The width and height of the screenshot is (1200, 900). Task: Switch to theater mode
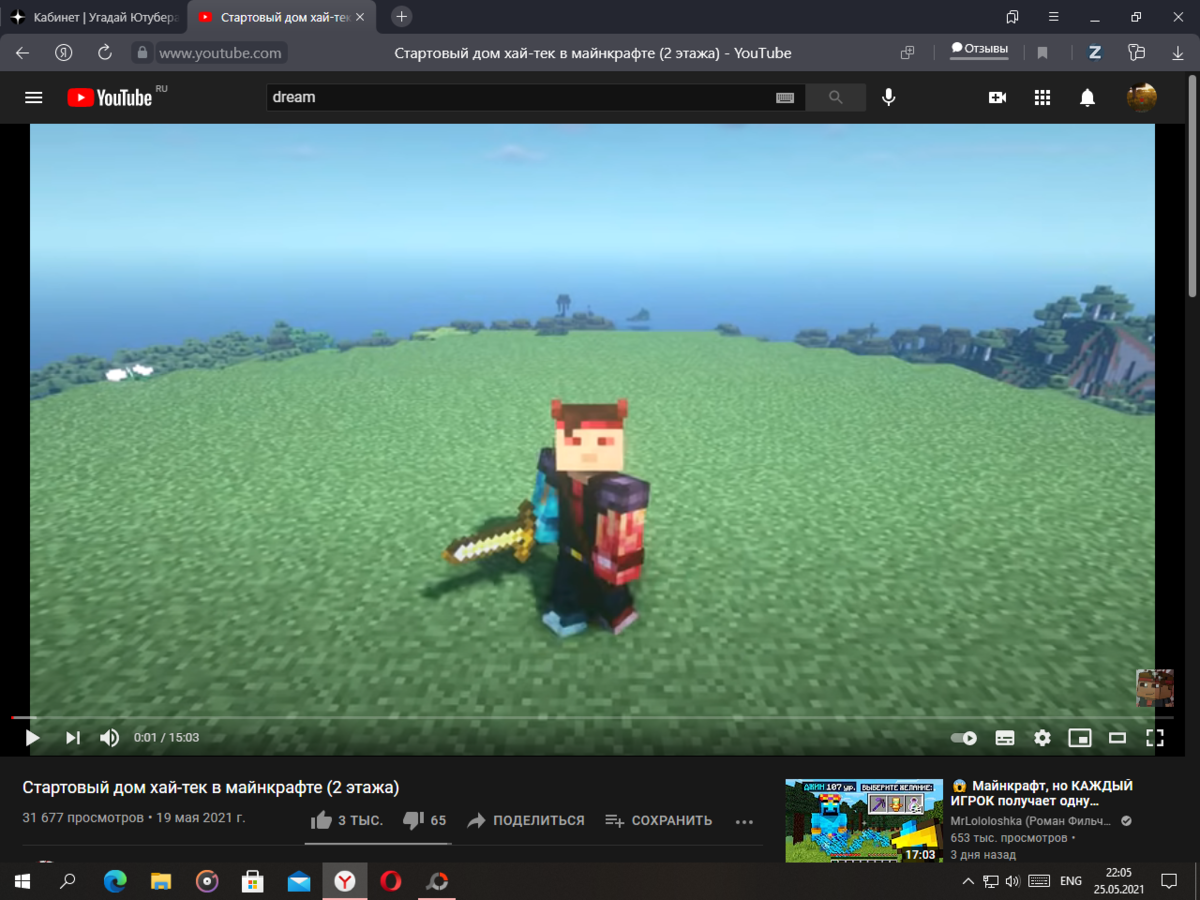pyautogui.click(x=1117, y=738)
